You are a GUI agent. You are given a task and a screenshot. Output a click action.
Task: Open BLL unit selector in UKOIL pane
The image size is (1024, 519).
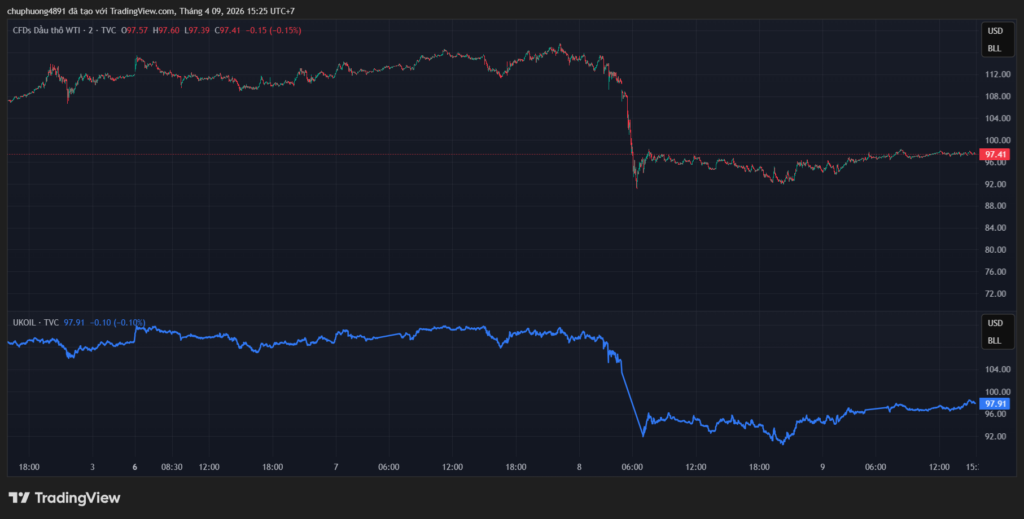pos(994,340)
